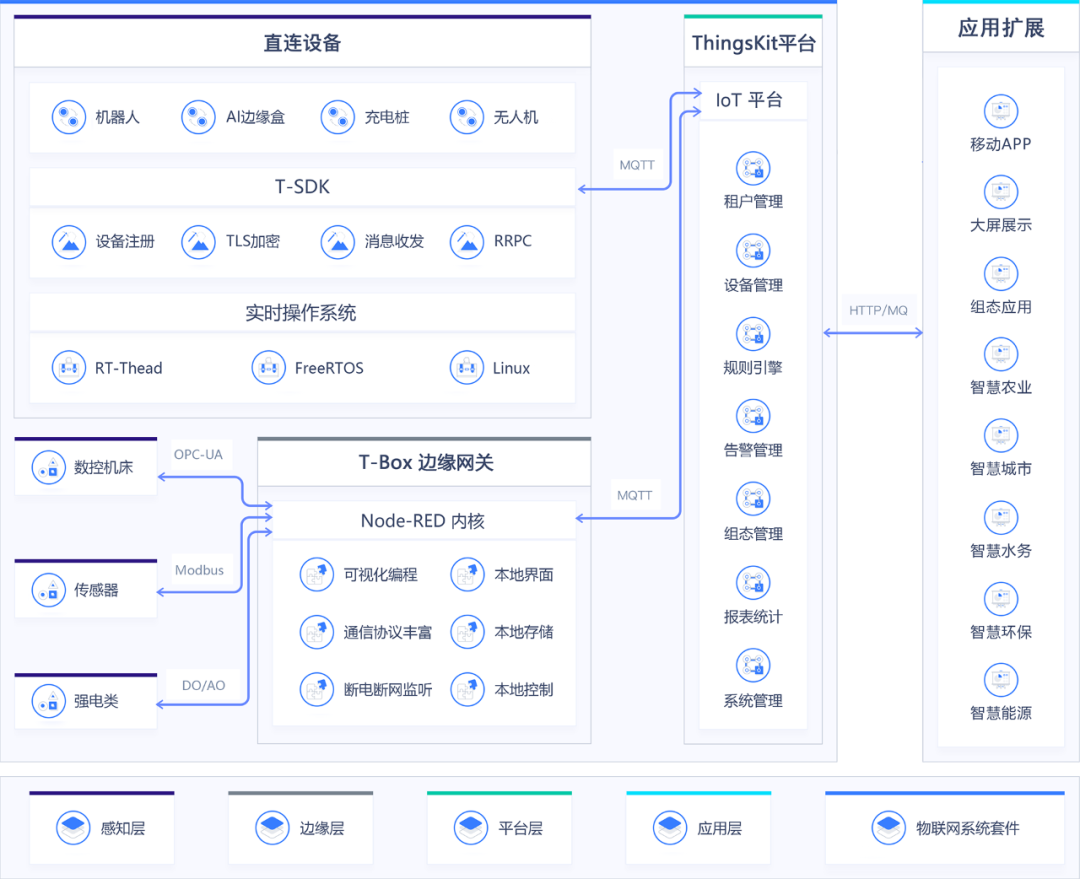Click the HTTP/MQ protocol label
Viewport: 1080px width, 879px height.
coord(878,310)
